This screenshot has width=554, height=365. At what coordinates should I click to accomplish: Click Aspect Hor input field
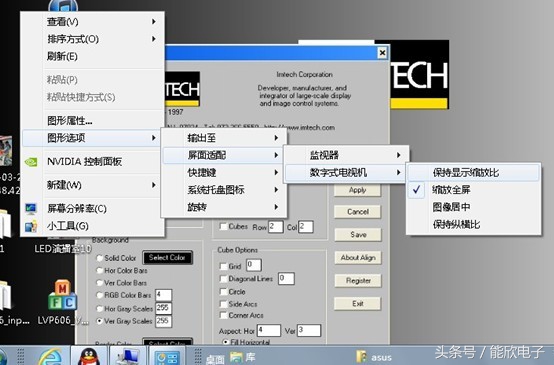tap(269, 331)
